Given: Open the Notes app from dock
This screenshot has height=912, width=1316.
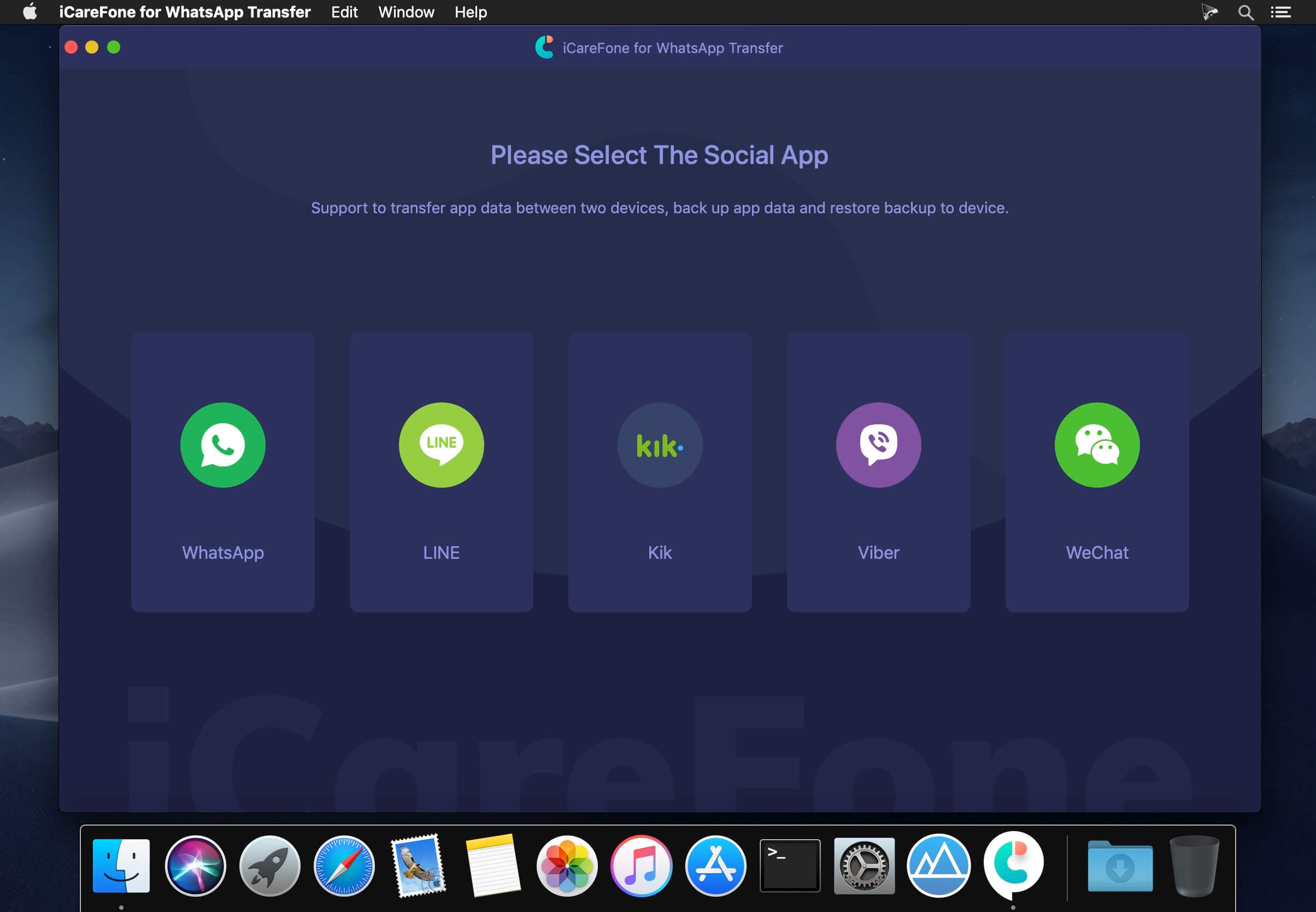Looking at the screenshot, I should (491, 864).
